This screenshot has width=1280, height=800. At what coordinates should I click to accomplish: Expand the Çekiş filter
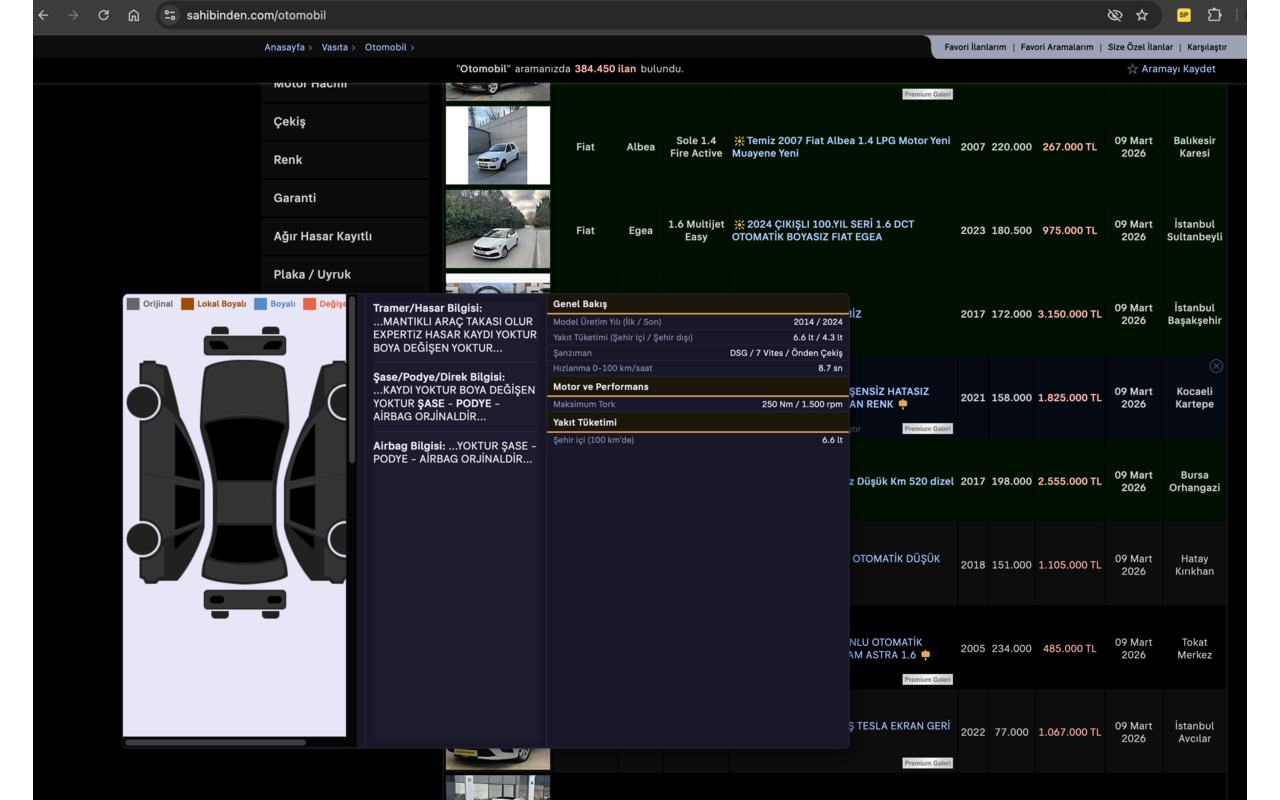pos(345,122)
